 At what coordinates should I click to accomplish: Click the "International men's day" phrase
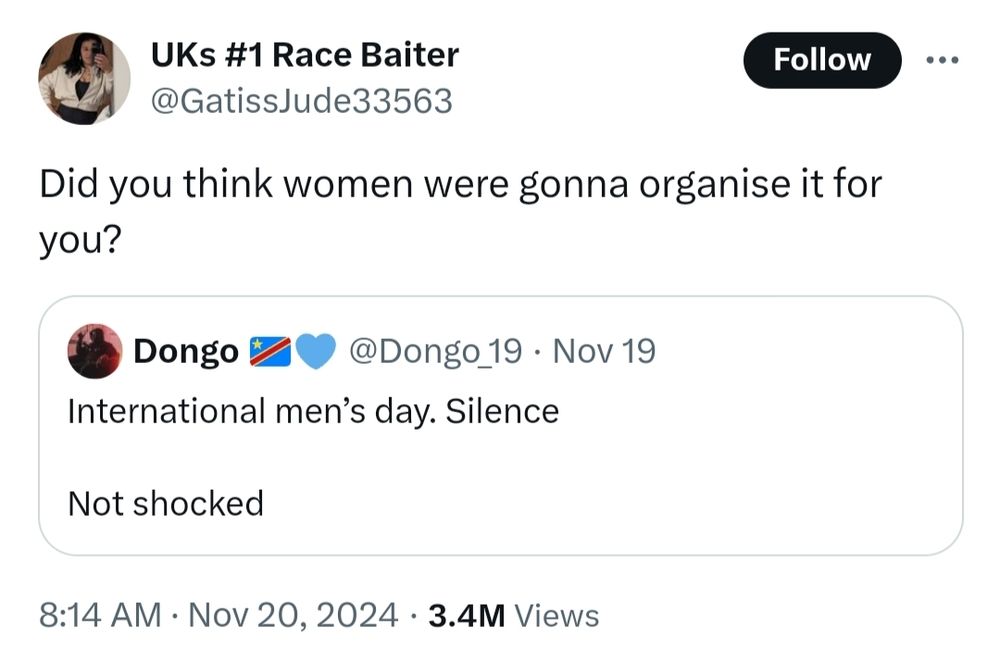tap(249, 411)
